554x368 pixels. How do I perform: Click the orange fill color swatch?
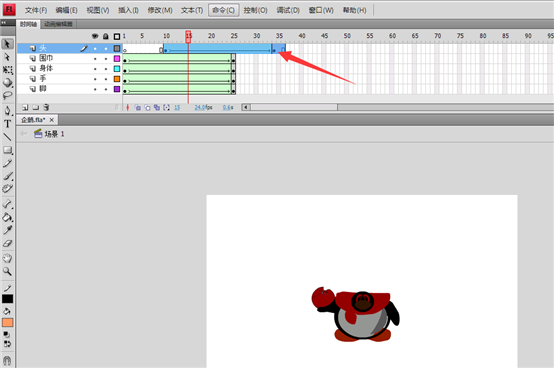[7, 322]
